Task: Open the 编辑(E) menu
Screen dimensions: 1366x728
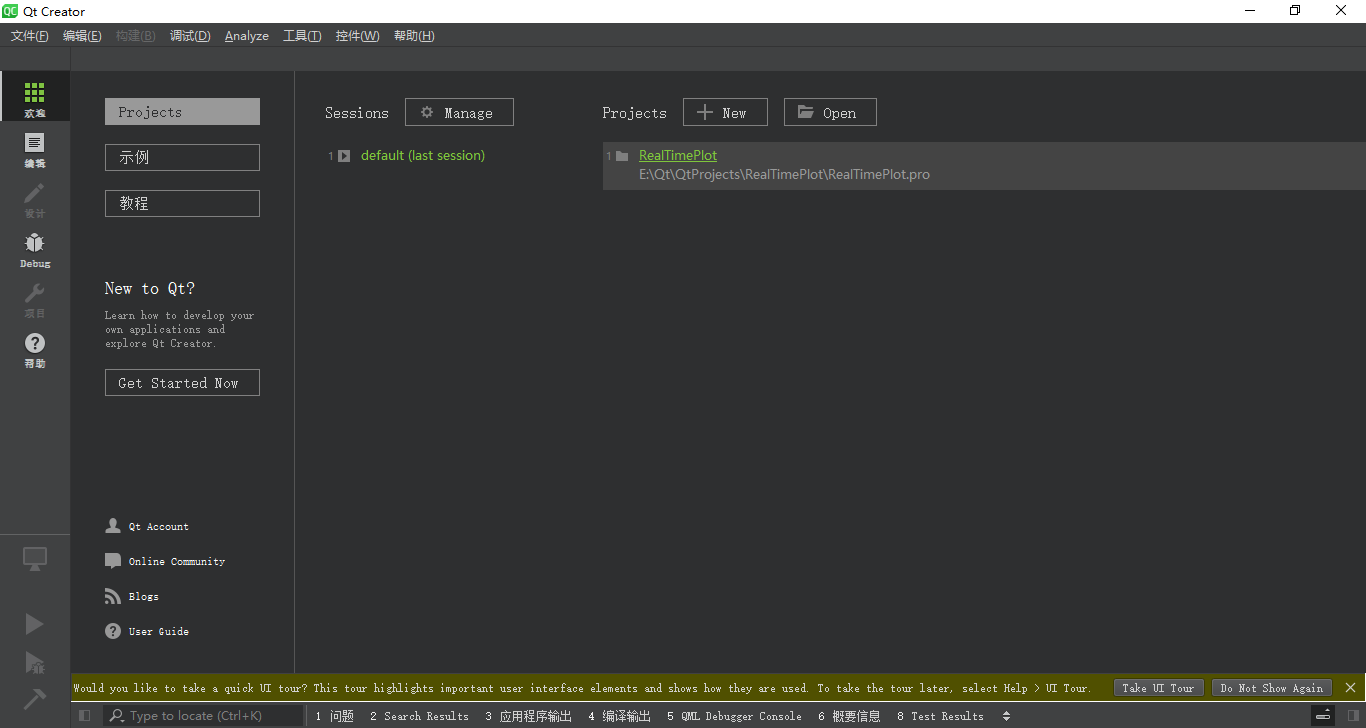Action: pyautogui.click(x=82, y=36)
